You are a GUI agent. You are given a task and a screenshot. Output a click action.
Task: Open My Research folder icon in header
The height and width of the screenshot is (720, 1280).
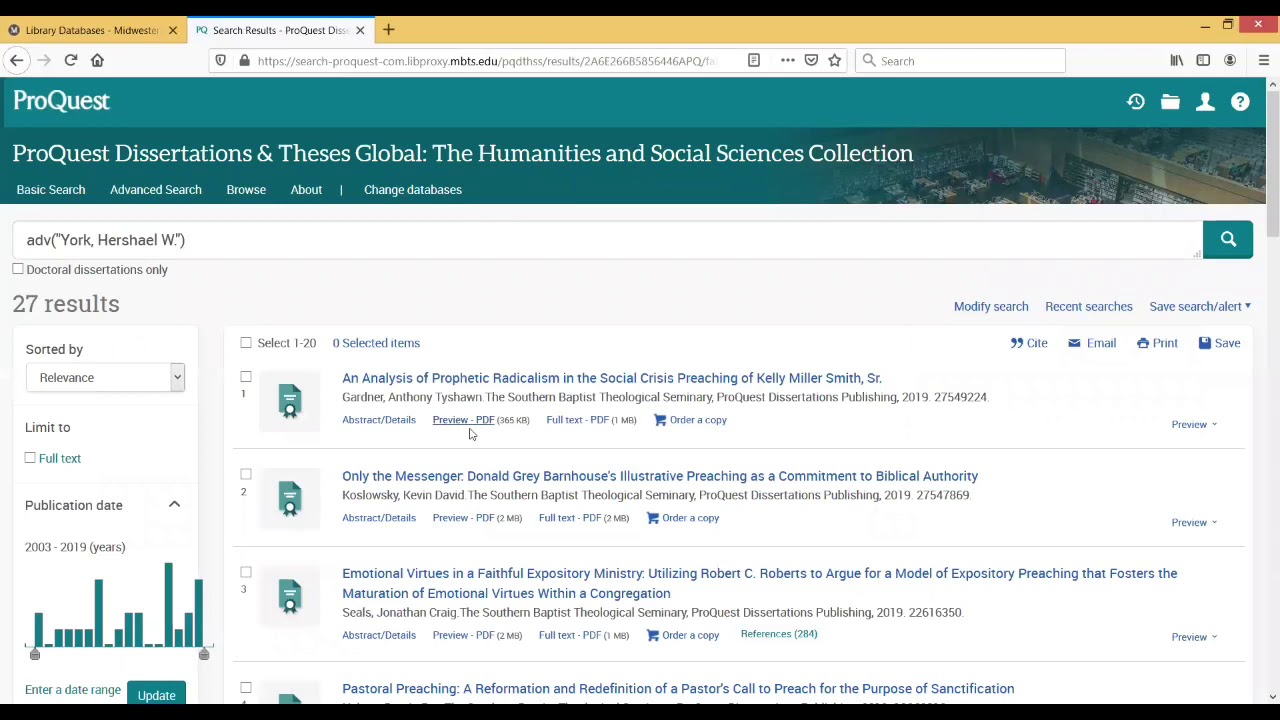coord(1170,101)
